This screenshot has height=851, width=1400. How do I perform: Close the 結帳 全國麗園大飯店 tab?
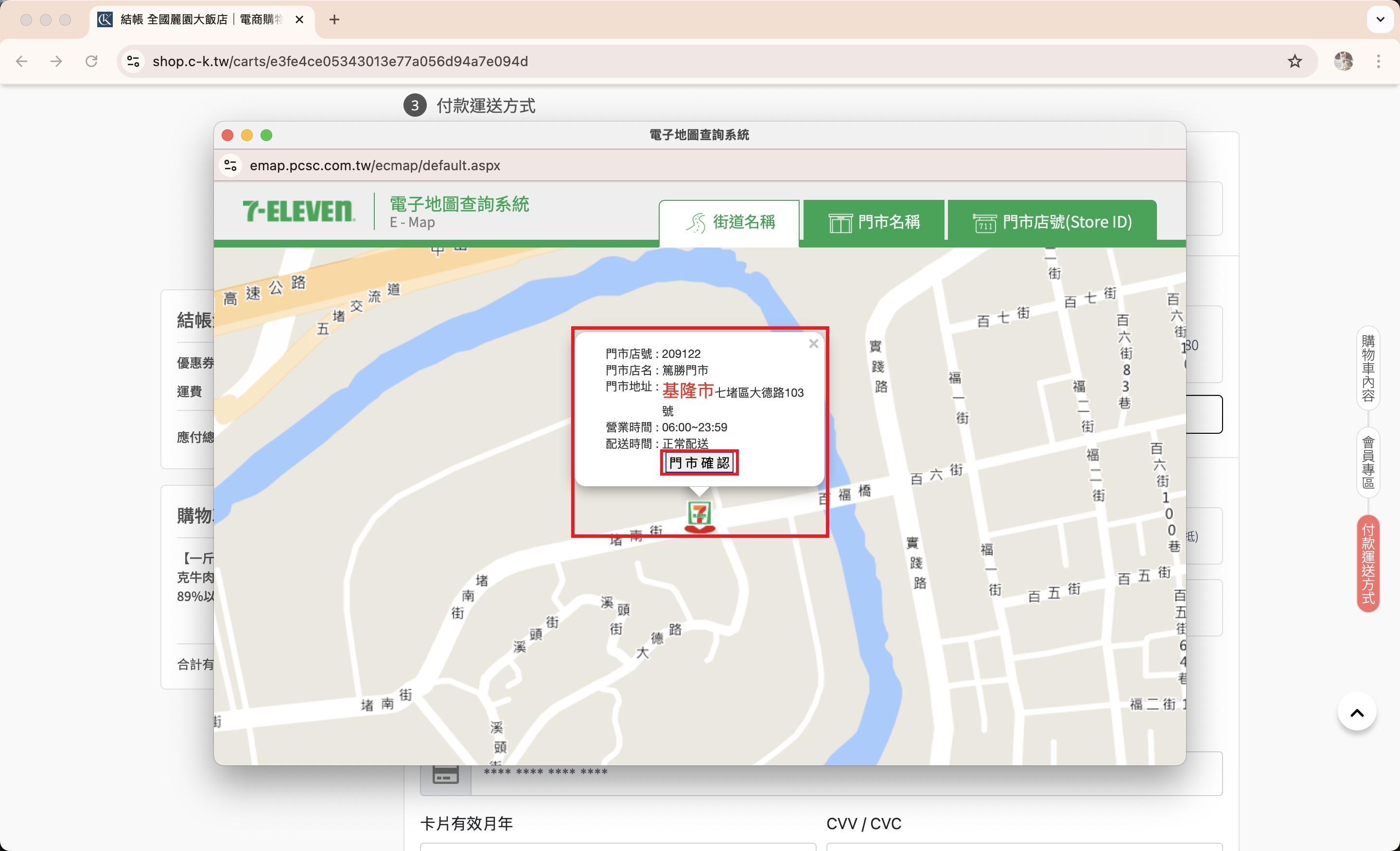click(299, 19)
